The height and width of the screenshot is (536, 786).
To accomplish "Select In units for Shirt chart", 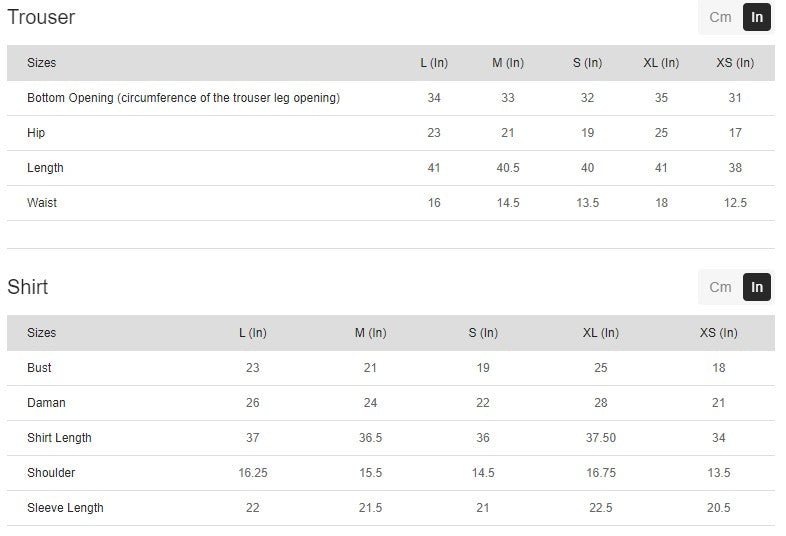I will (x=757, y=287).
